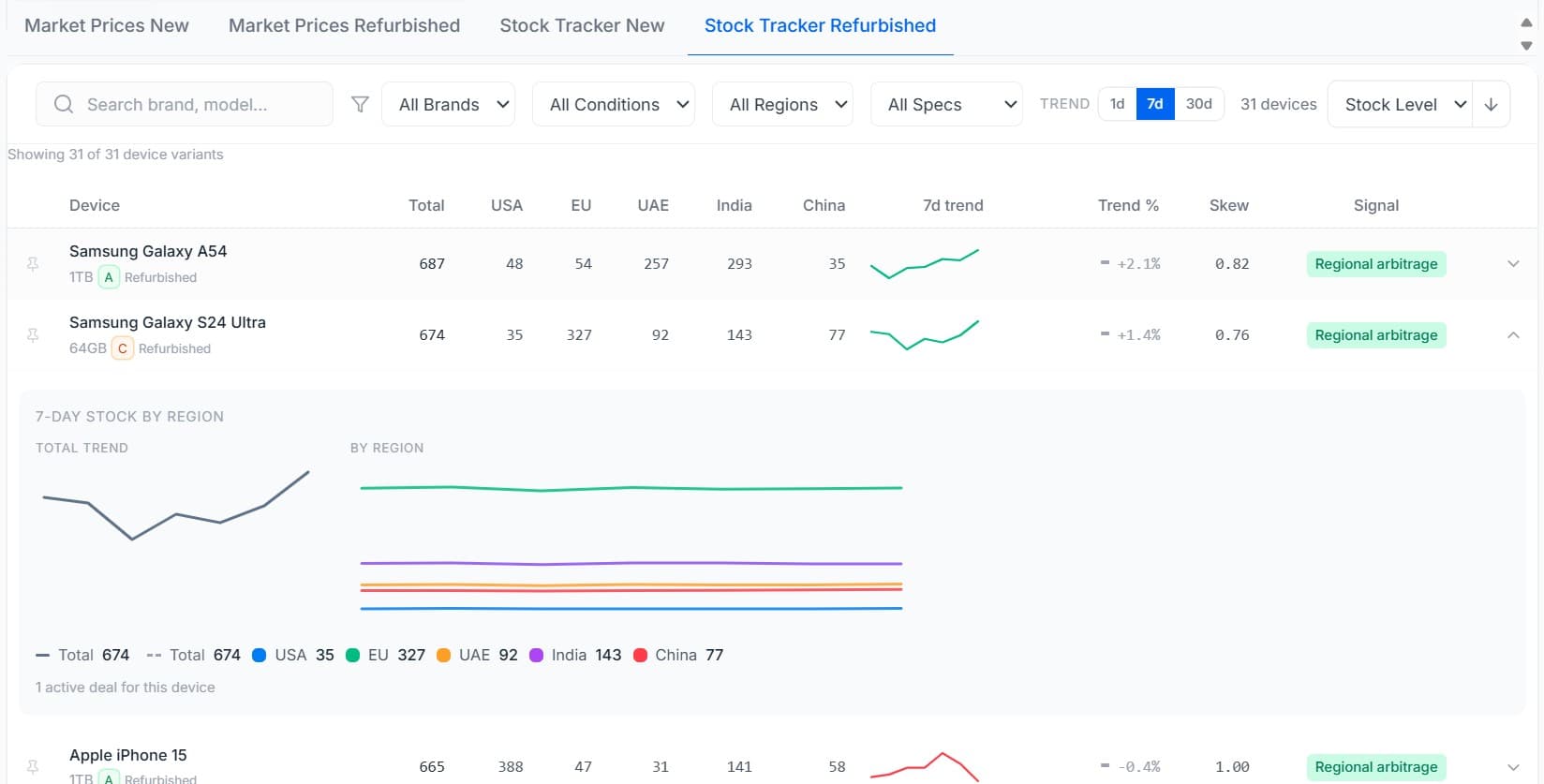Click the S24 Ultra 7d trend sparkline
The width and height of the screenshot is (1544, 784).
click(925, 335)
